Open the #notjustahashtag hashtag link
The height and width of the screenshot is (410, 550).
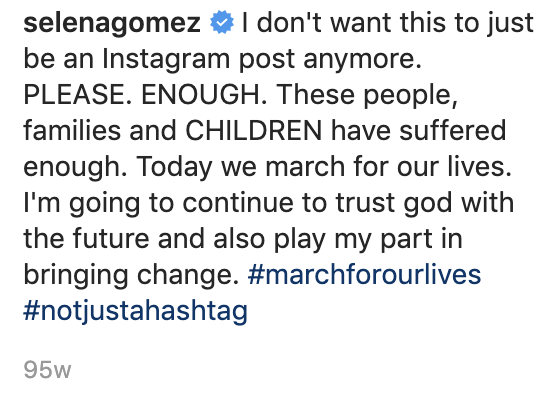pos(135,312)
